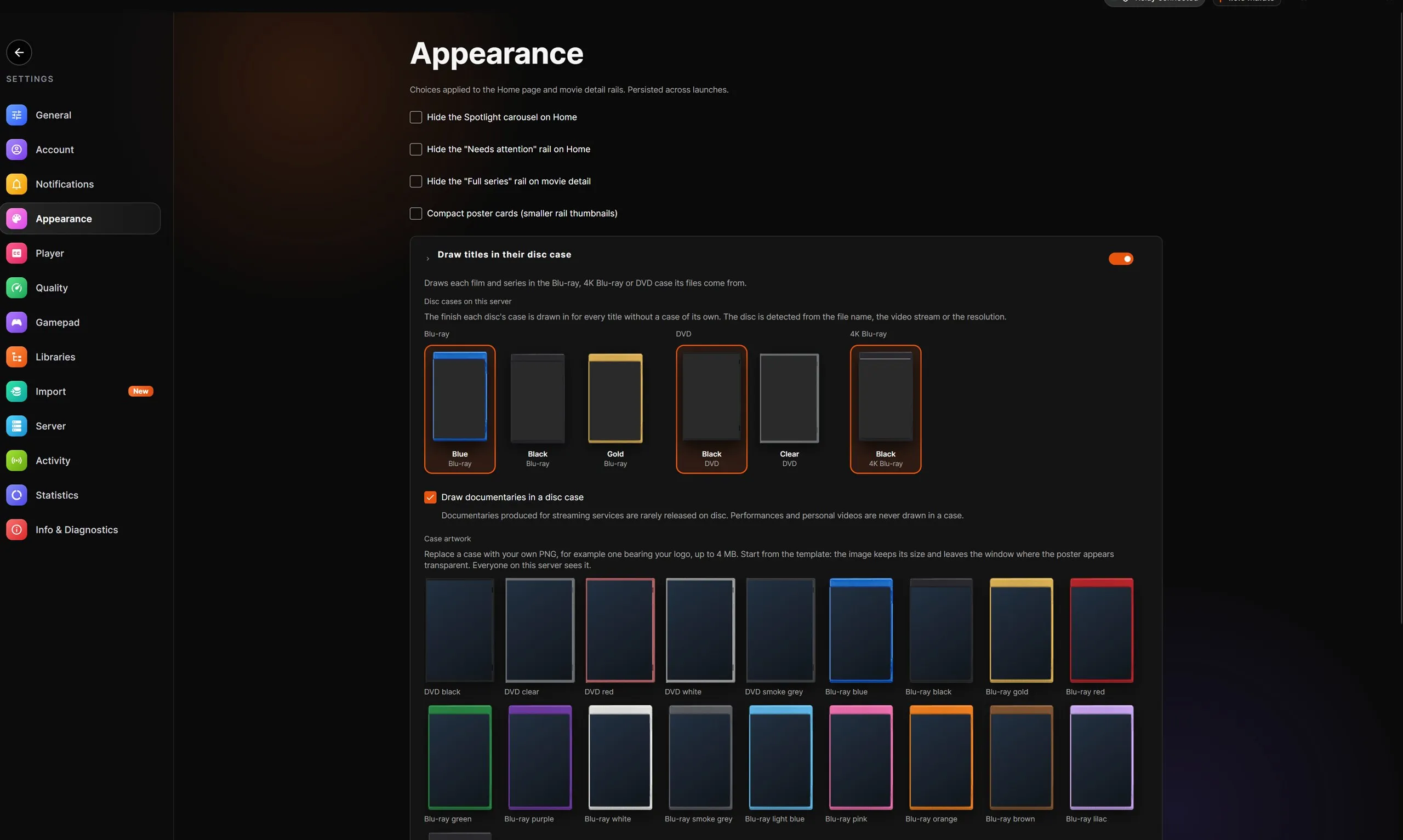Screen dimensions: 1403x840
Task: Switch to the Player settings tab
Action: pyautogui.click(x=81, y=253)
